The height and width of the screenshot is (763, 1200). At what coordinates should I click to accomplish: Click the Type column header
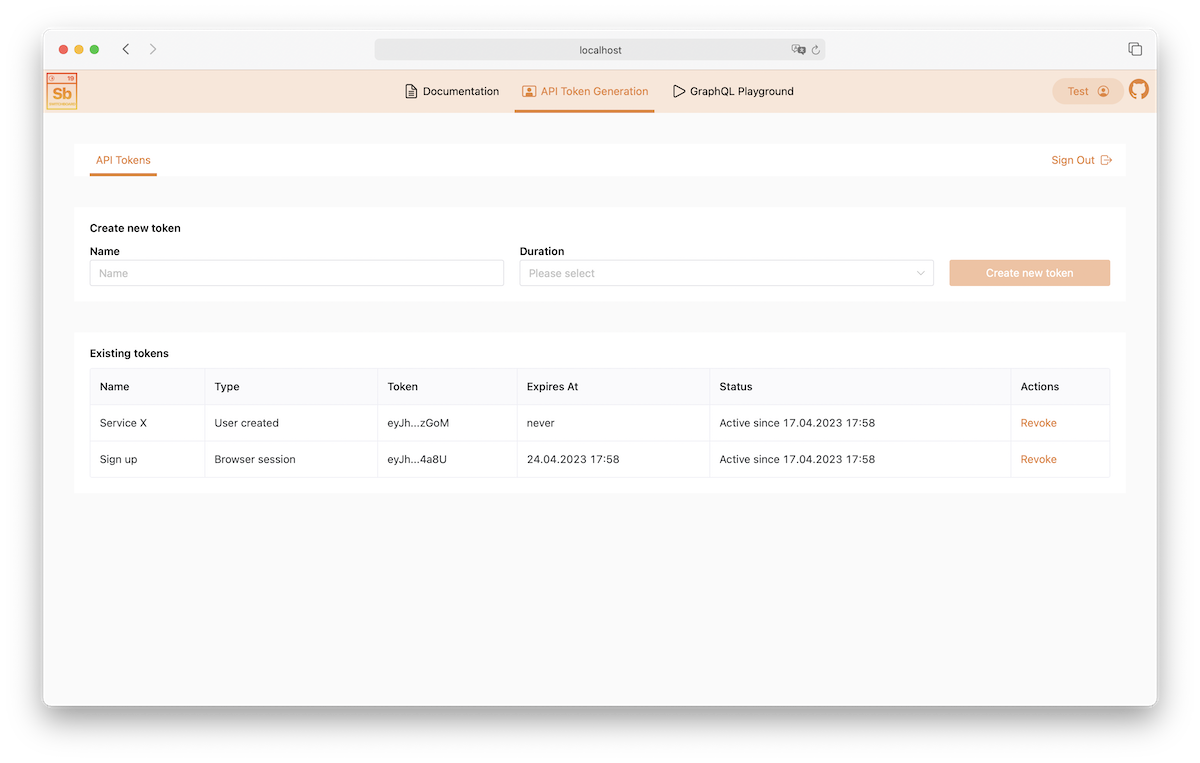tap(291, 387)
